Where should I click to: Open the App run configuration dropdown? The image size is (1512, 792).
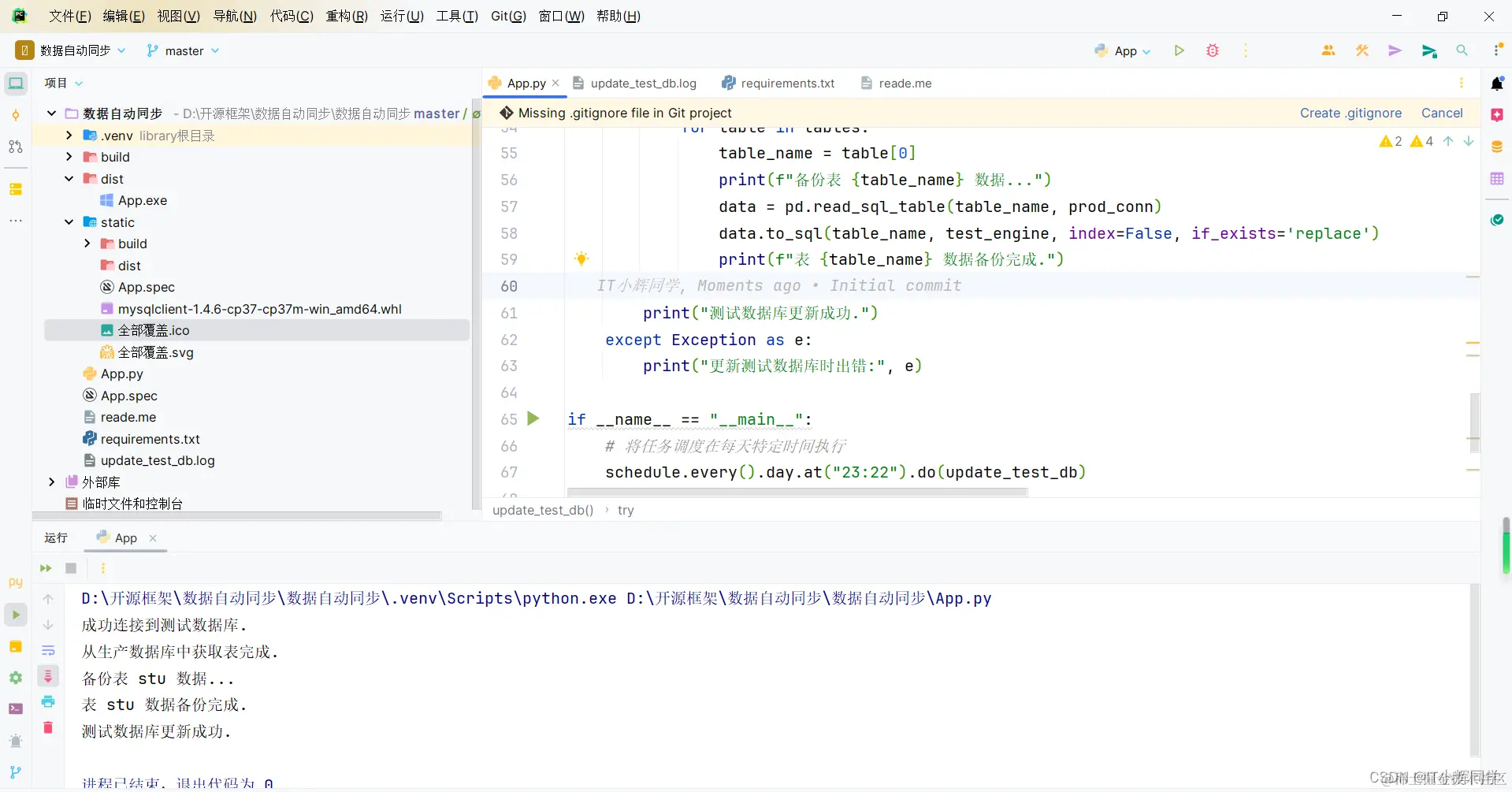coord(1123,50)
